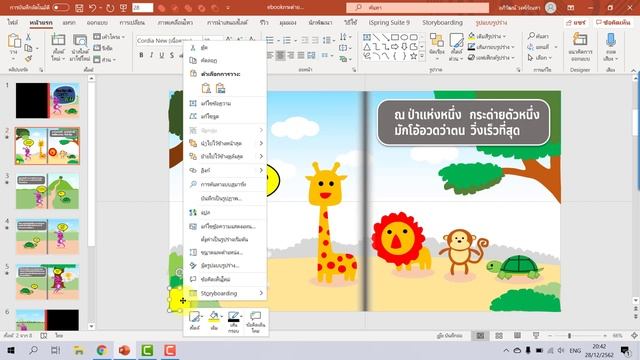Open Quick Styles gallery
Image resolution: width=640 pixels, height=360 pixels.
(x=456, y=47)
